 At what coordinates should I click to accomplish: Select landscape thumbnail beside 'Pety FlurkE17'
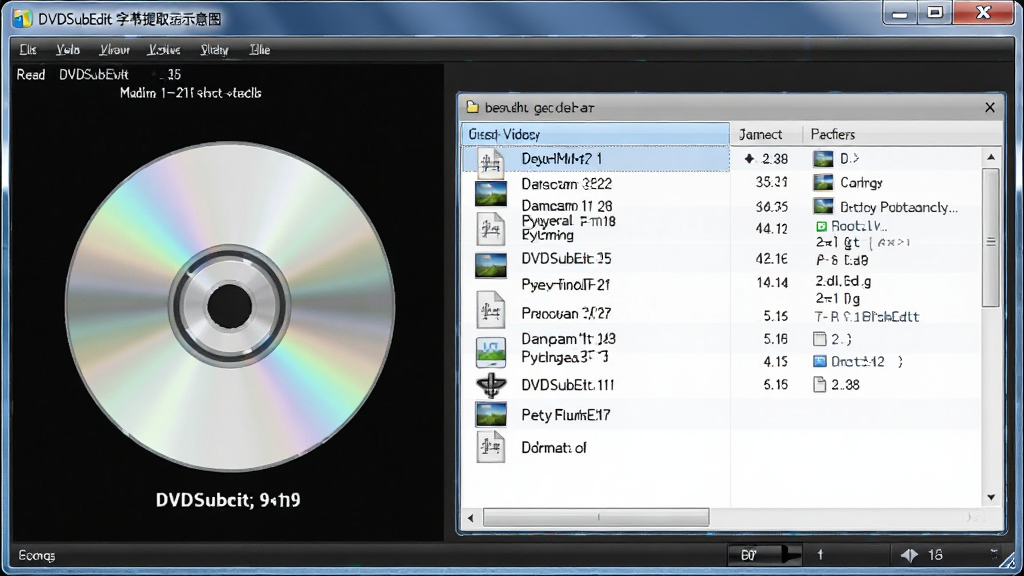[490, 415]
